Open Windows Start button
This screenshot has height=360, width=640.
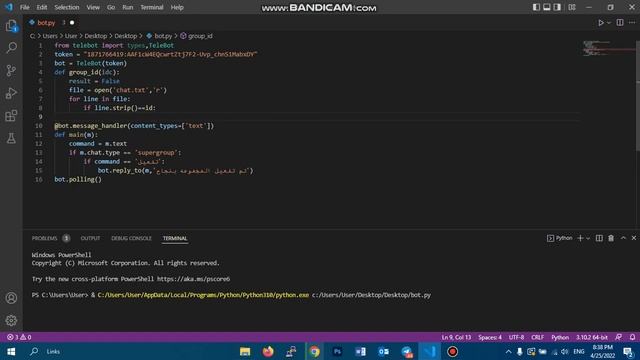[x=11, y=351]
